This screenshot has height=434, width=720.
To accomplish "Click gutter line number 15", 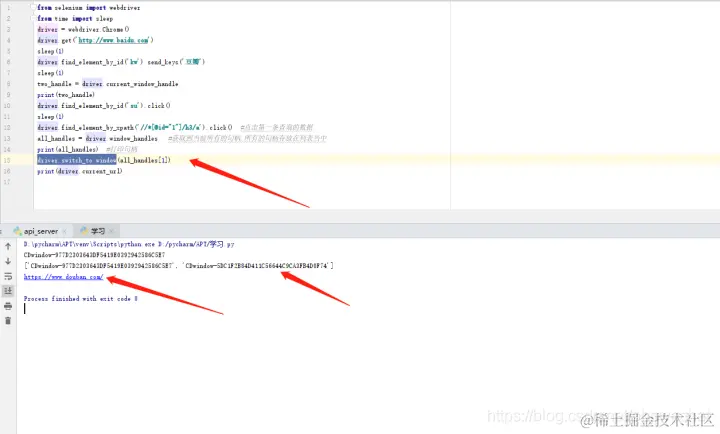I will 7,160.
